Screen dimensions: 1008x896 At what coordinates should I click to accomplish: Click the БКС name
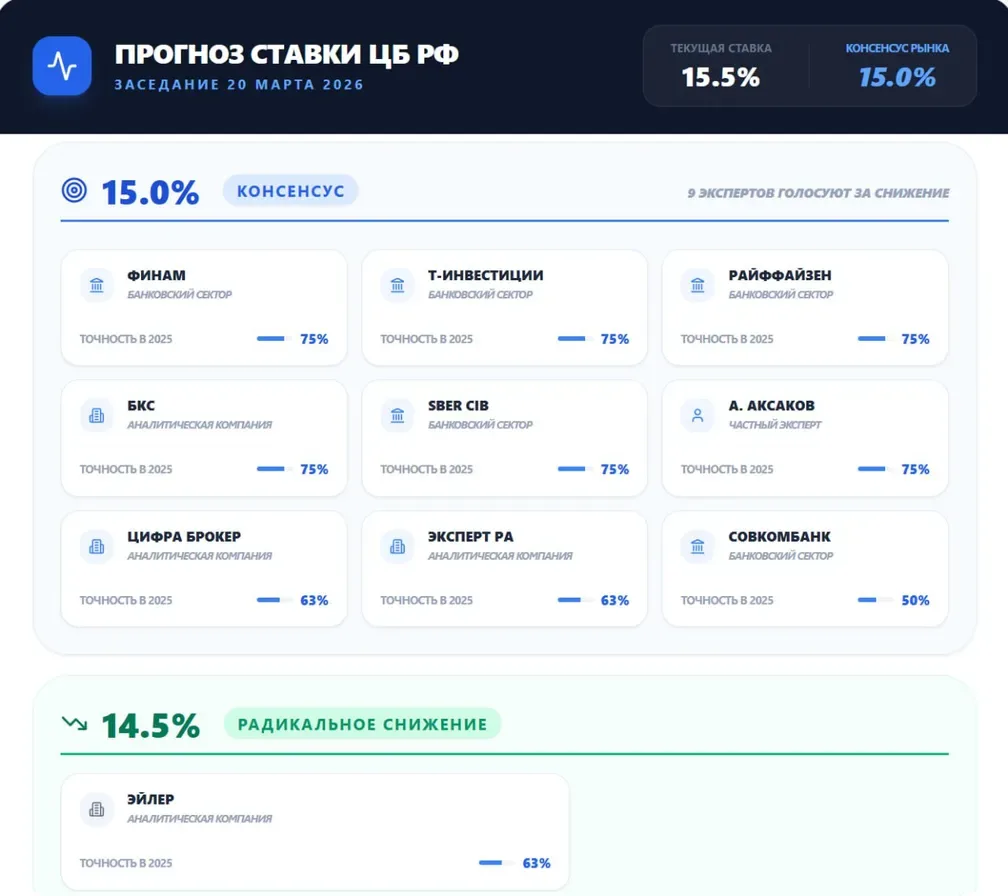pos(141,406)
